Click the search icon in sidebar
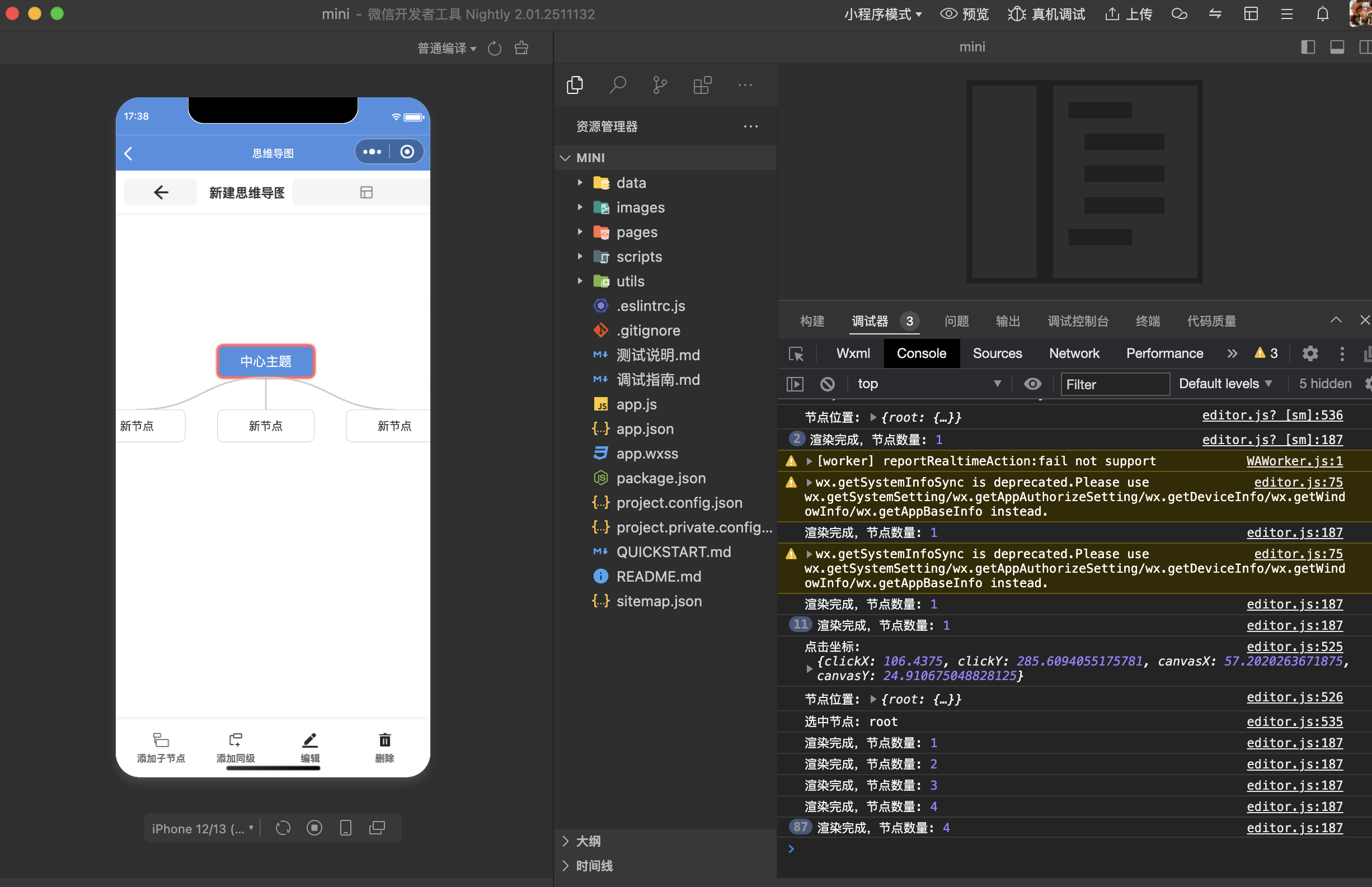The height and width of the screenshot is (887, 1372). click(617, 85)
